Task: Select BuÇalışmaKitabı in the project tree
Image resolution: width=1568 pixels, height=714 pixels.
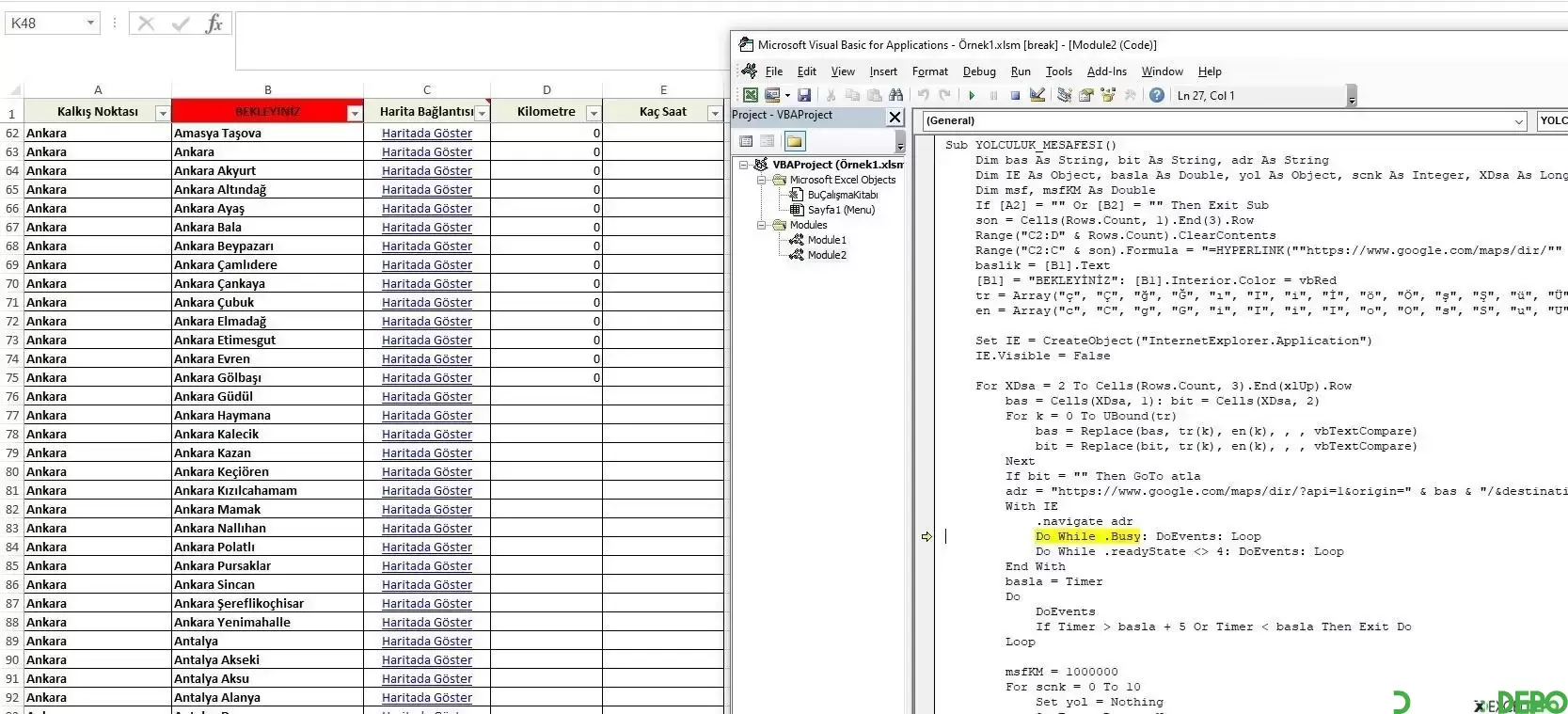Action: (842, 195)
